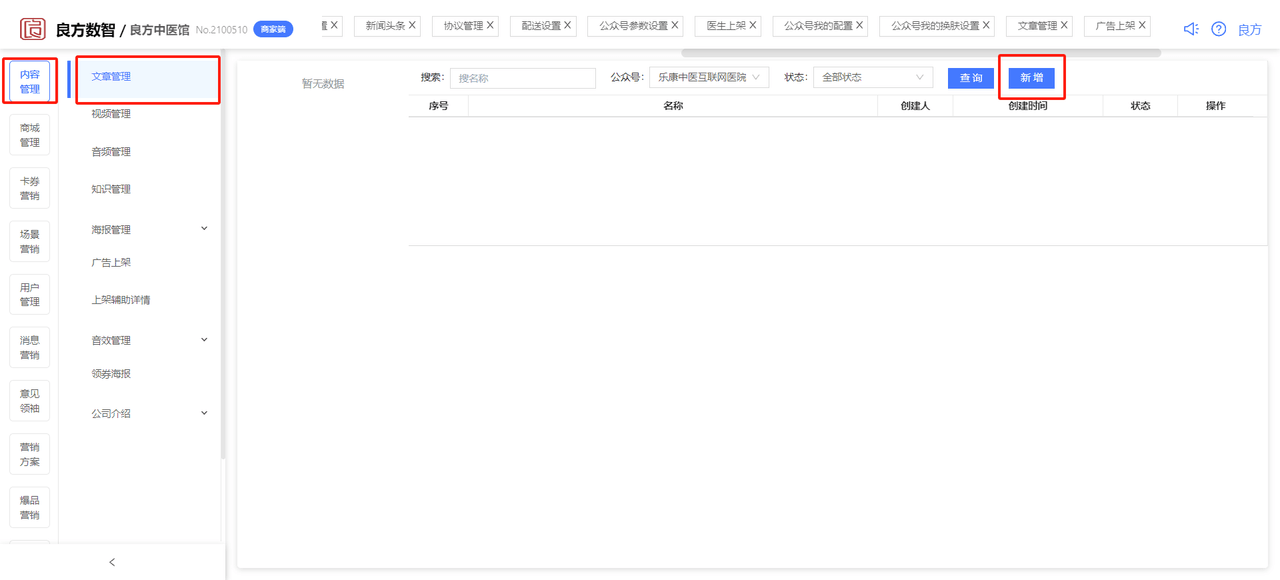
Task: Open 知识管理 in the submenu
Action: (111, 189)
